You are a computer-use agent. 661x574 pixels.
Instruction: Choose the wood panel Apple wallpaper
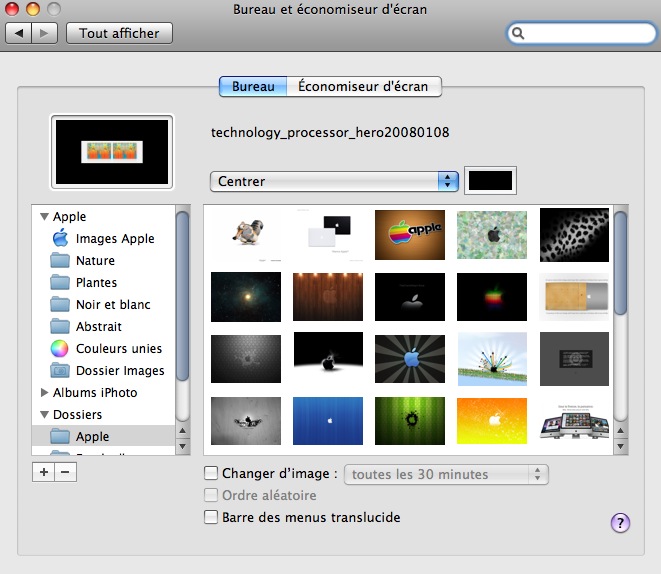pyautogui.click(x=328, y=297)
